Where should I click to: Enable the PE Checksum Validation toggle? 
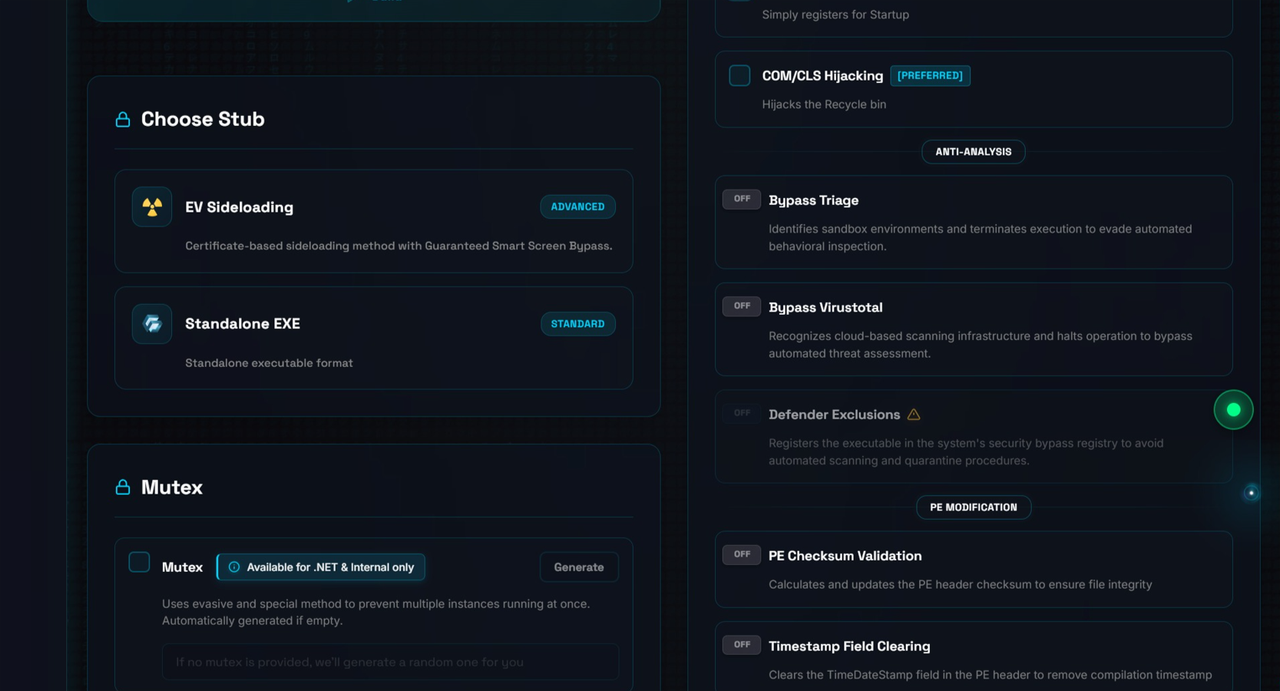pos(742,554)
